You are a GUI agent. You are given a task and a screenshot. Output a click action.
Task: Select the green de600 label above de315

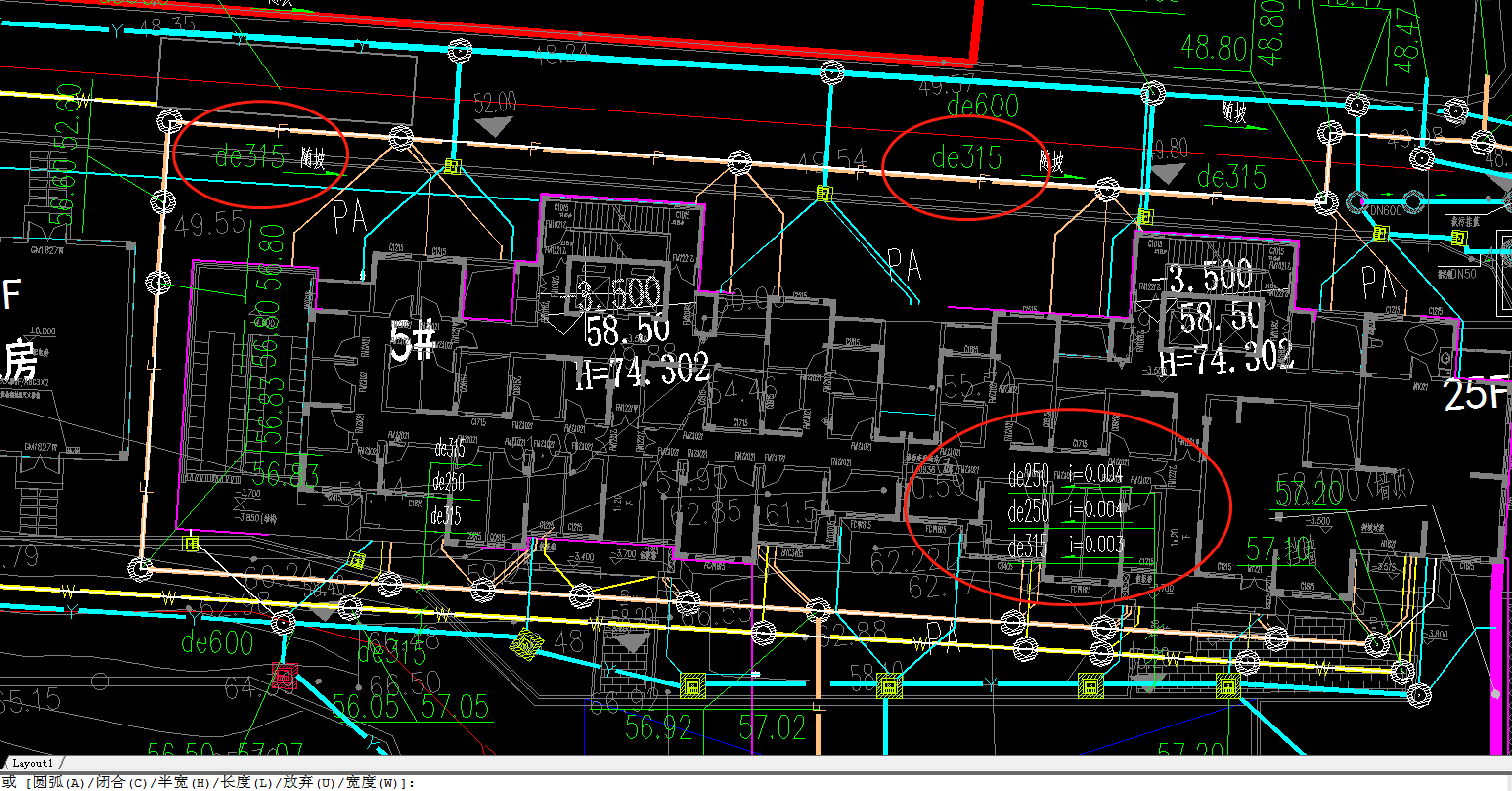(x=983, y=107)
